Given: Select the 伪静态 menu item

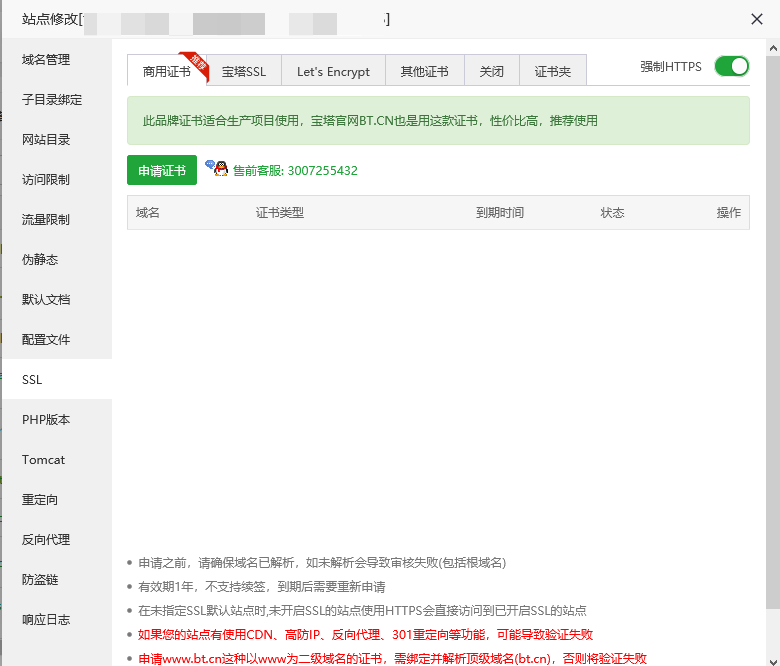Looking at the screenshot, I should tap(40, 260).
